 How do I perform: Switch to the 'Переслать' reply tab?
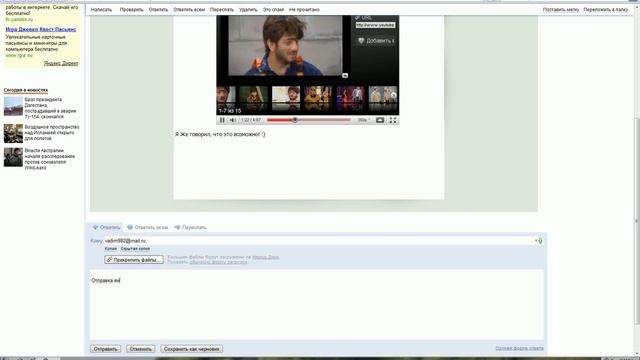pyautogui.click(x=190, y=227)
